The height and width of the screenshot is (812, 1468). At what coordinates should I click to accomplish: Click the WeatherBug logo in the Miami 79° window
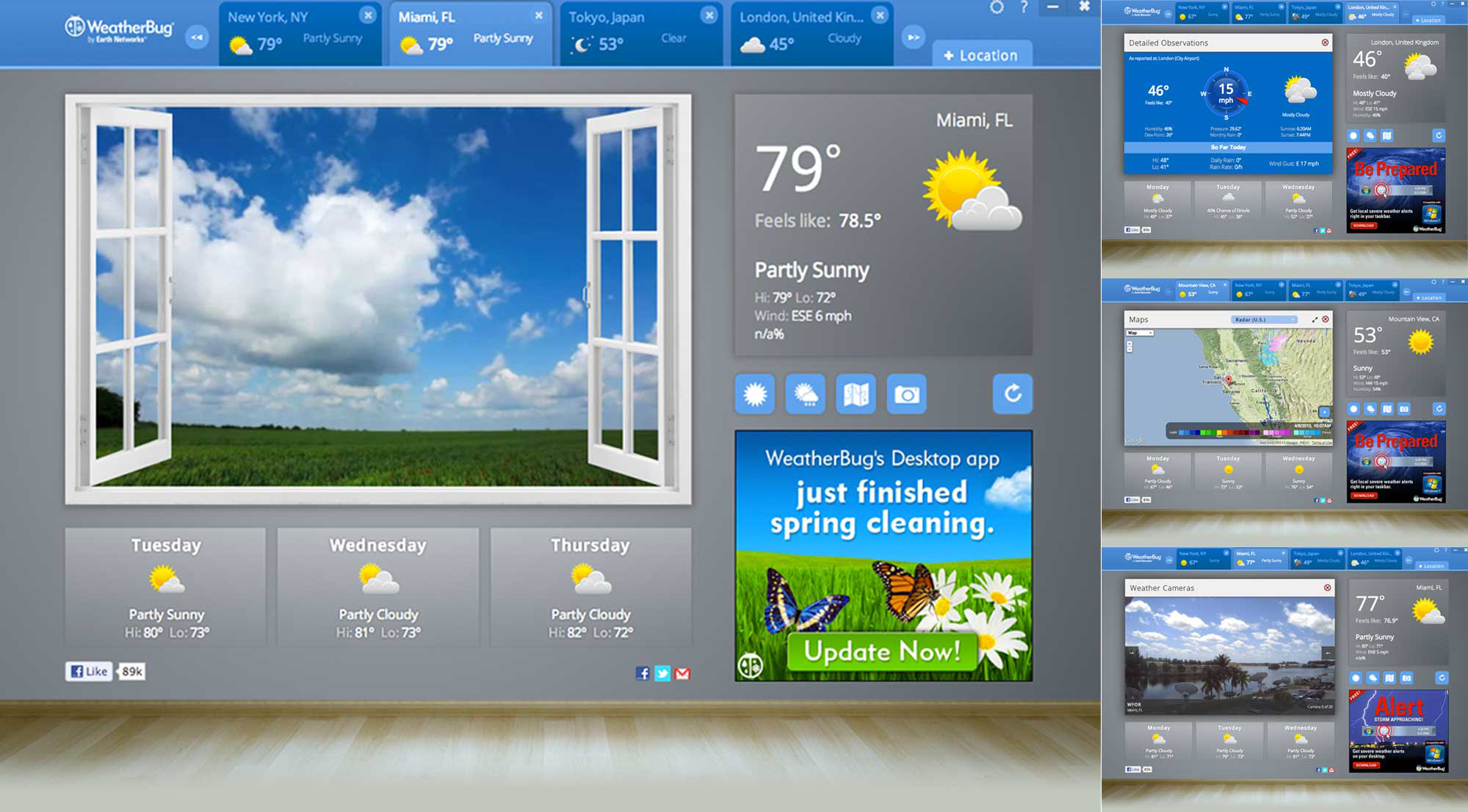click(120, 29)
